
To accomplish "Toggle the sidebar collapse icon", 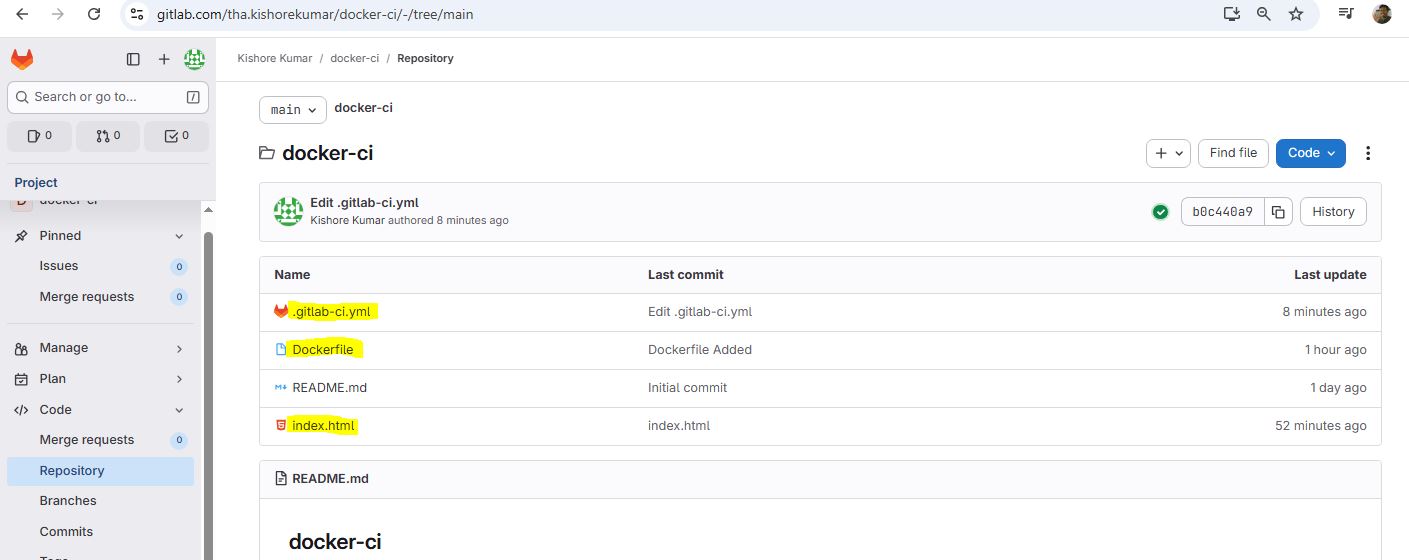I will coord(133,59).
